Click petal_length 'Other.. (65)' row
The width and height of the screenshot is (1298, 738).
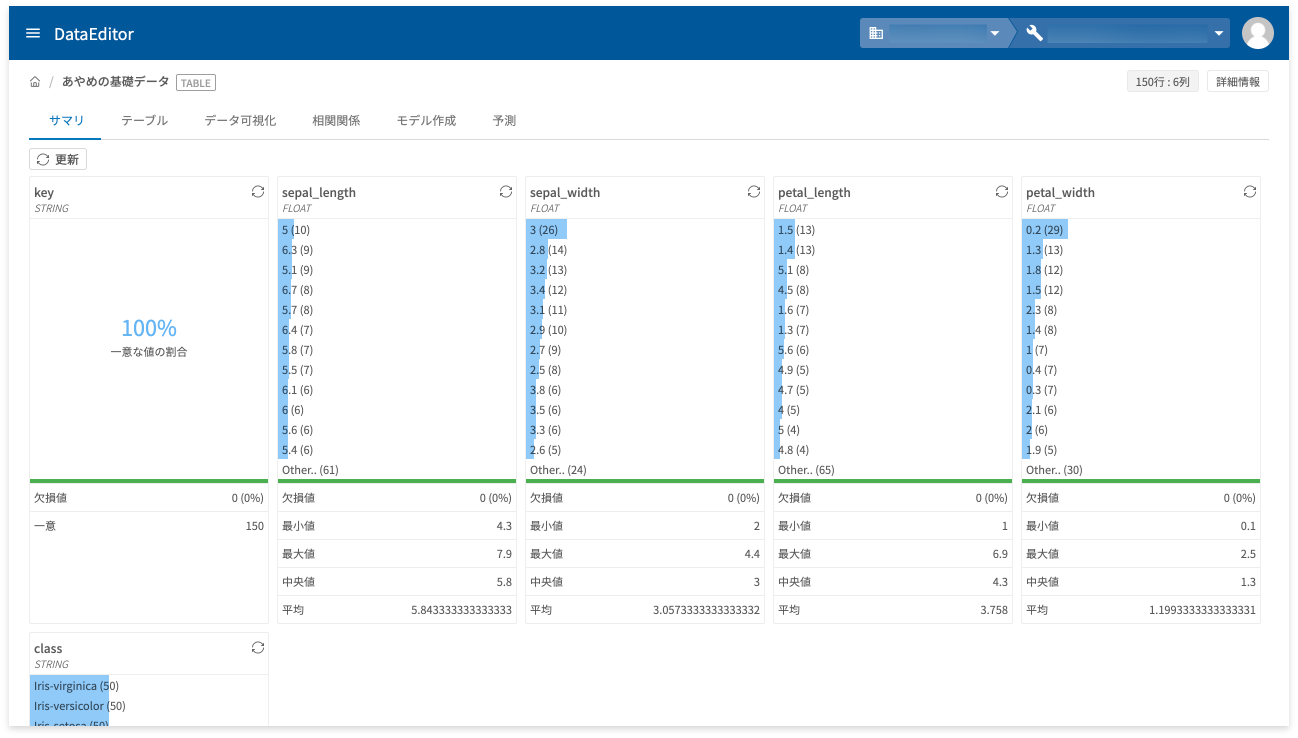(x=892, y=470)
